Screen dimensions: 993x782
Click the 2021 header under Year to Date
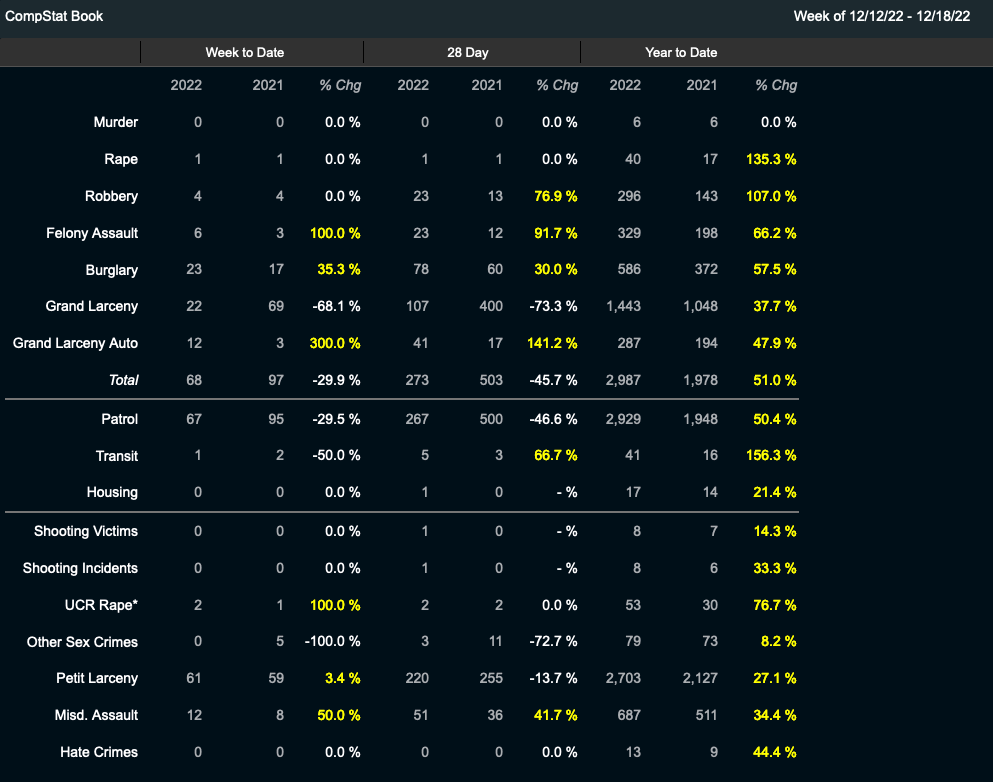702,85
